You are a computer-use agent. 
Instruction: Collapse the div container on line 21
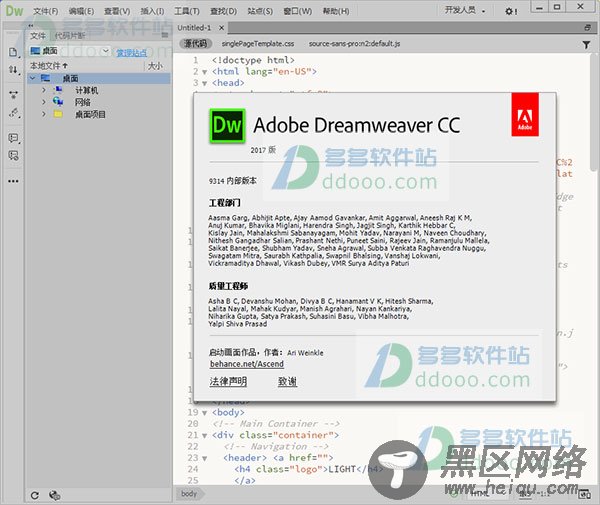(204, 436)
